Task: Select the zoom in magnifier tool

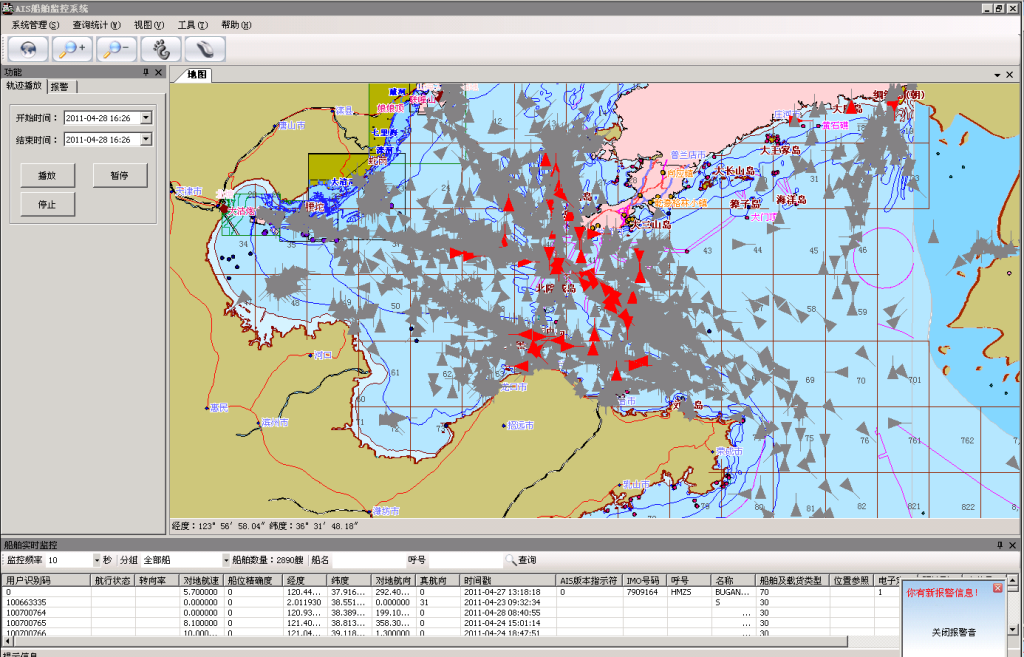Action: pyautogui.click(x=72, y=49)
